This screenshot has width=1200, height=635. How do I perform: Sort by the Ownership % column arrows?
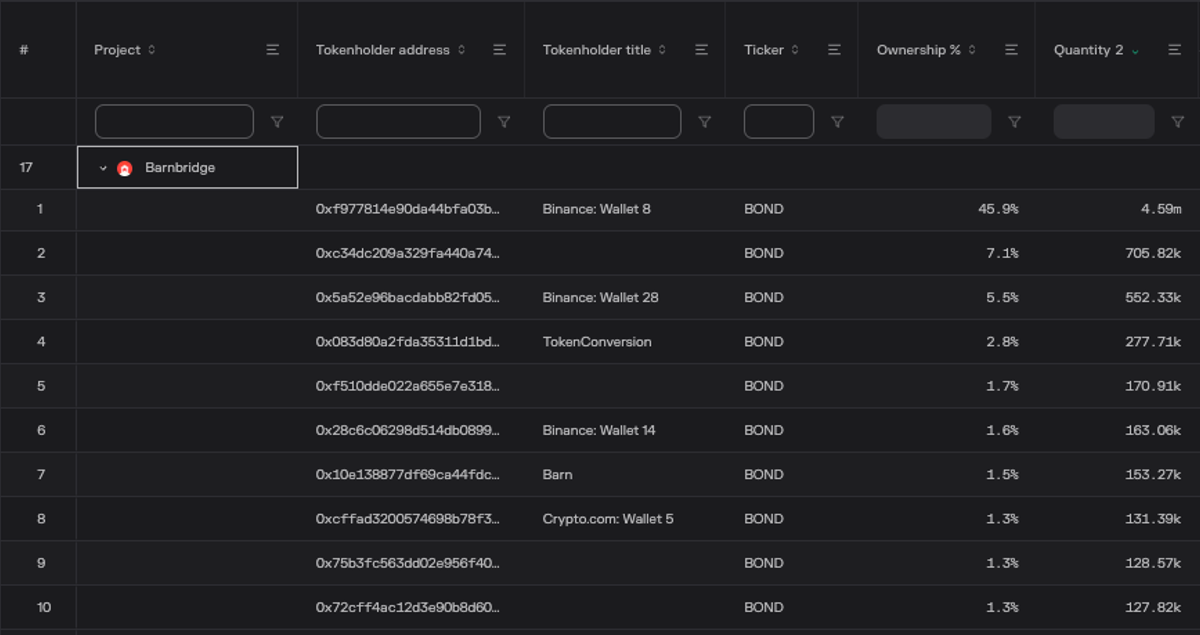point(972,50)
